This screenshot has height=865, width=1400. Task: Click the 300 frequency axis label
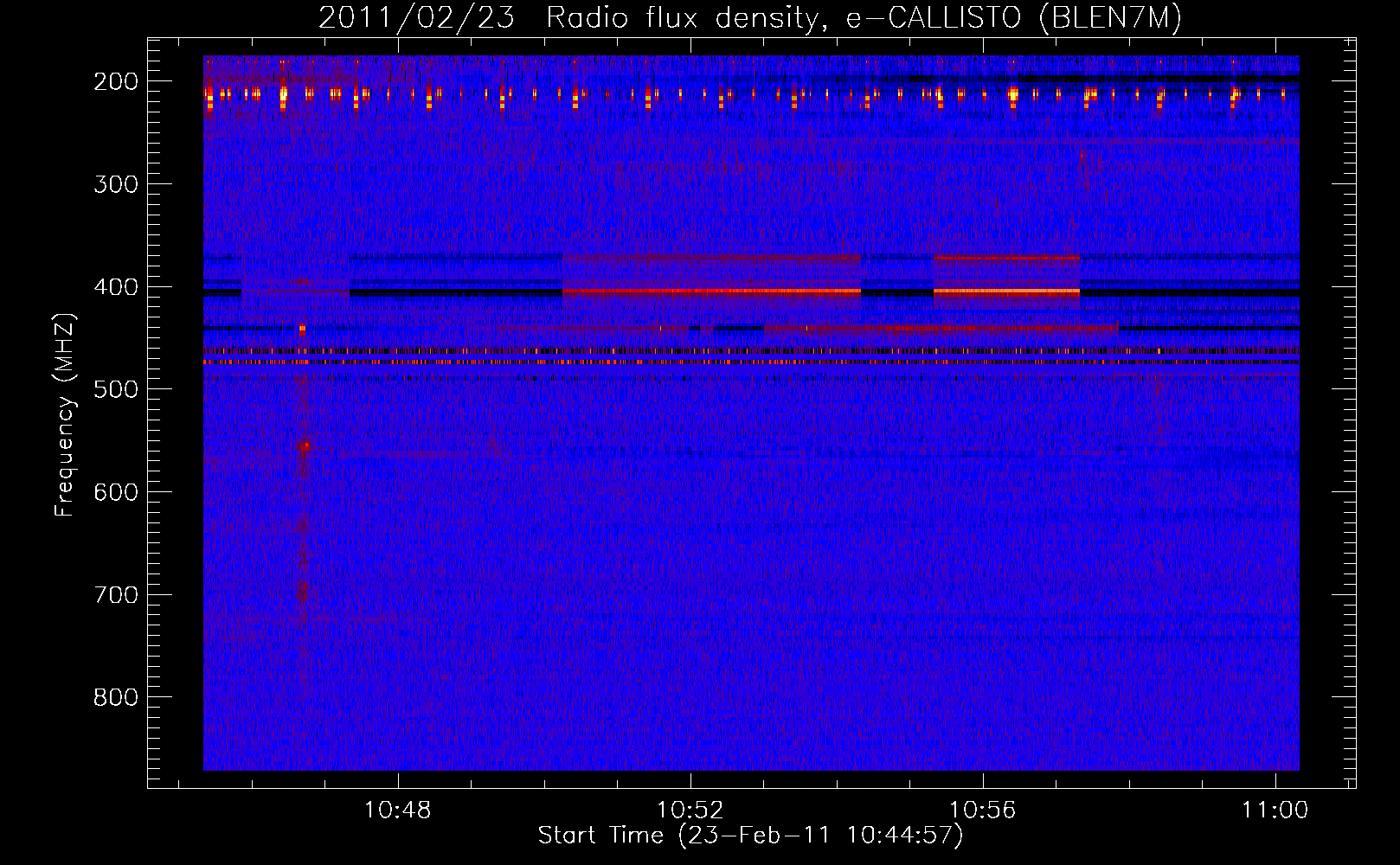(x=116, y=184)
